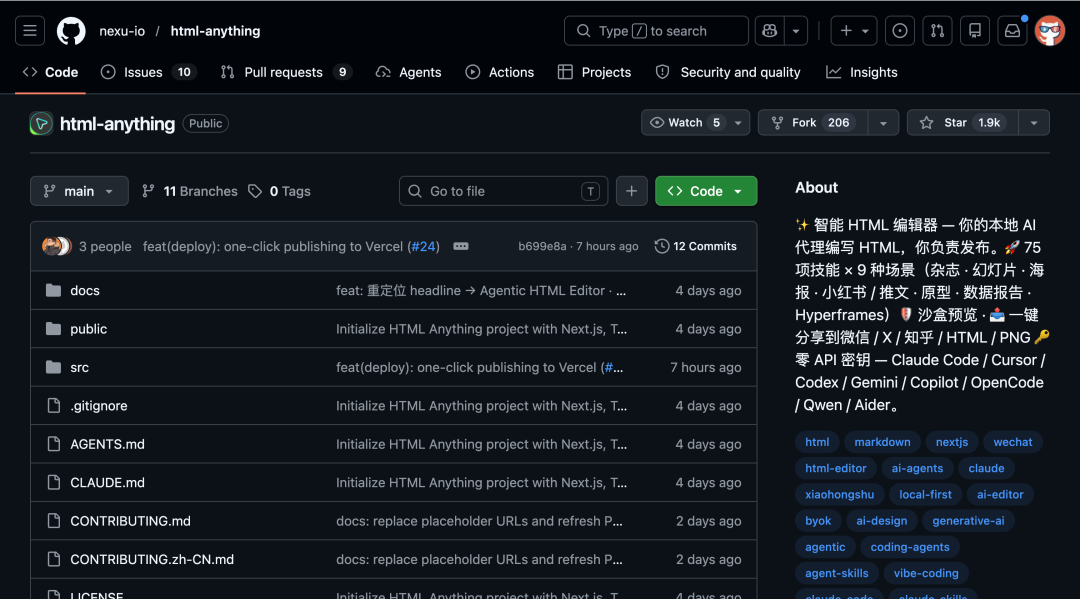View the 11 Branches link
The image size is (1080, 599).
(x=189, y=191)
